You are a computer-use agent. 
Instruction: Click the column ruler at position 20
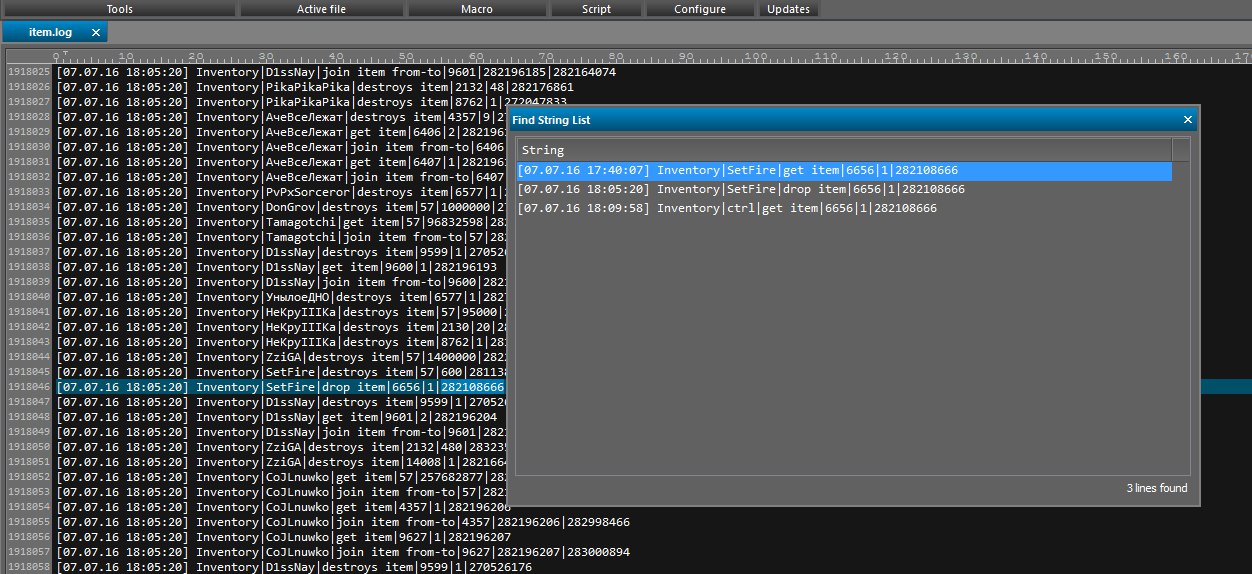(x=196, y=56)
